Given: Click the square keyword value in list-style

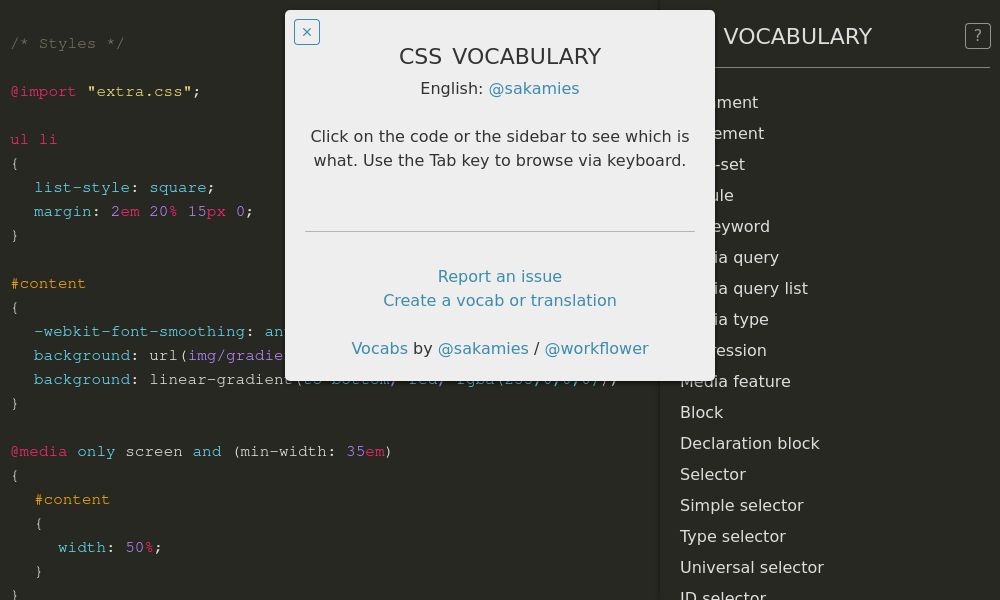Looking at the screenshot, I should [177, 187].
